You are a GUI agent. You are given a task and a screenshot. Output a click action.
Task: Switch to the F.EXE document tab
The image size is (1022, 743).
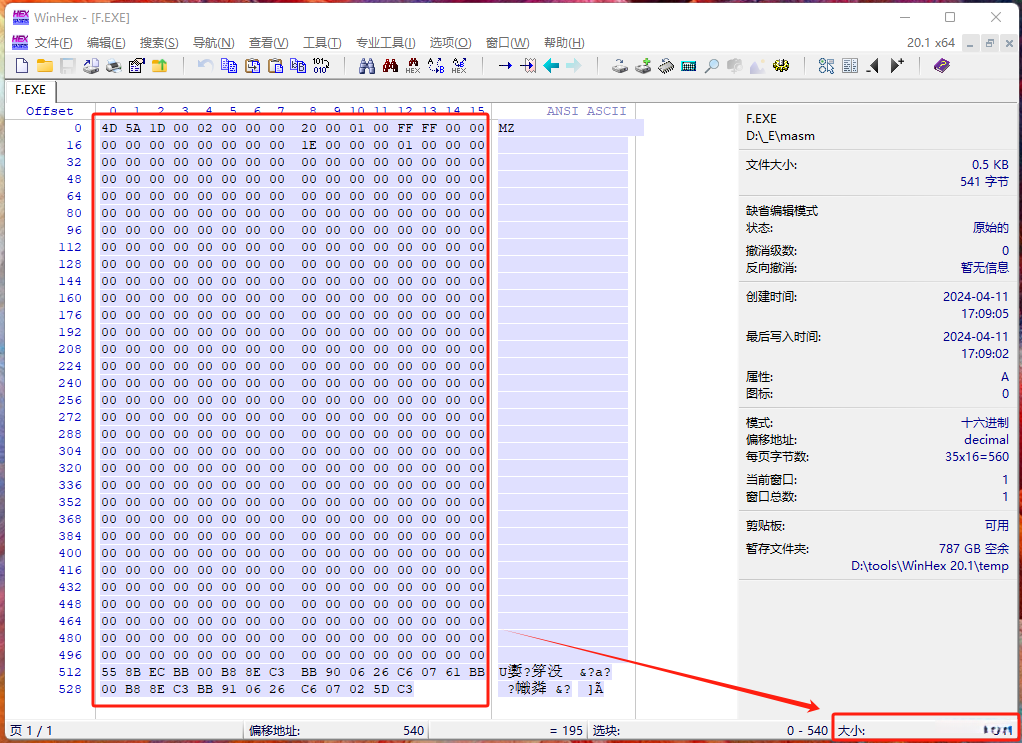(x=30, y=89)
